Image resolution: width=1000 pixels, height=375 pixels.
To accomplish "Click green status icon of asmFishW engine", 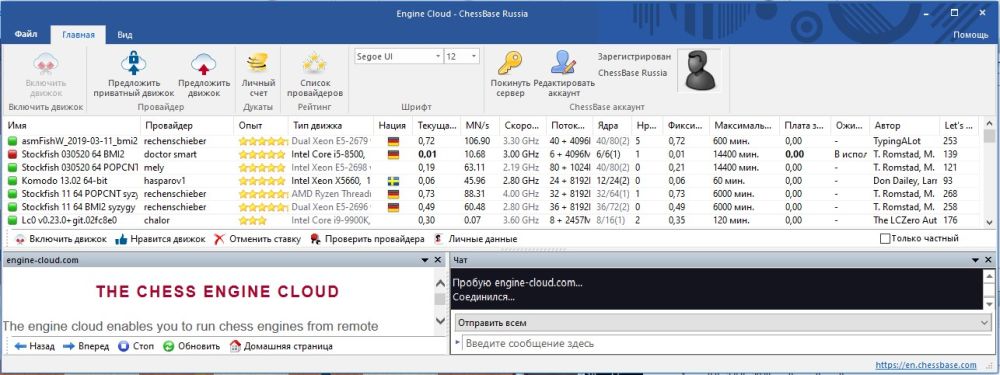I will pyautogui.click(x=13, y=141).
